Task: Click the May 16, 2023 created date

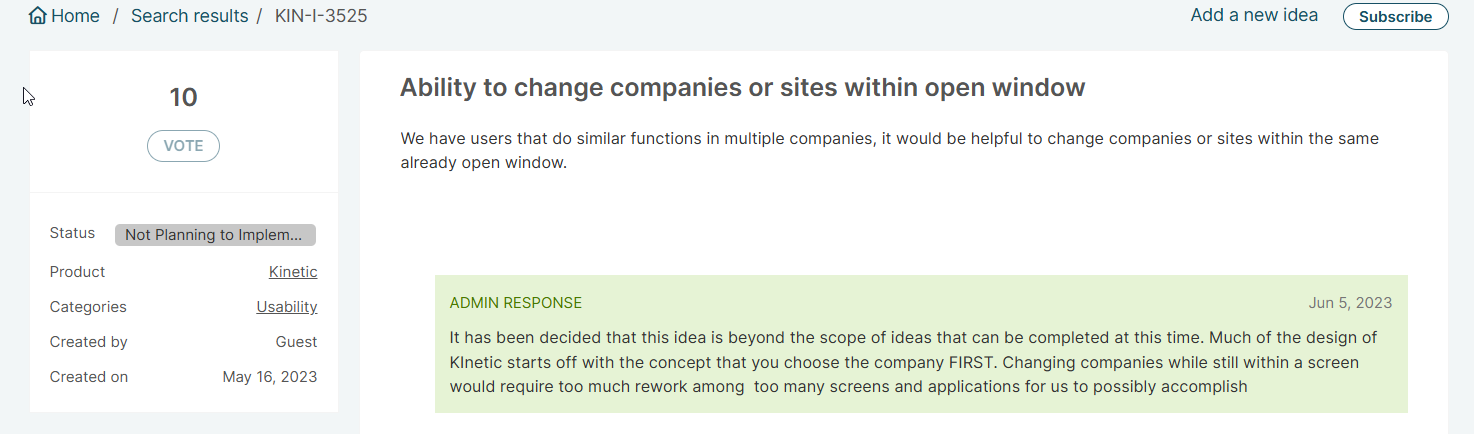Action: coord(269,377)
